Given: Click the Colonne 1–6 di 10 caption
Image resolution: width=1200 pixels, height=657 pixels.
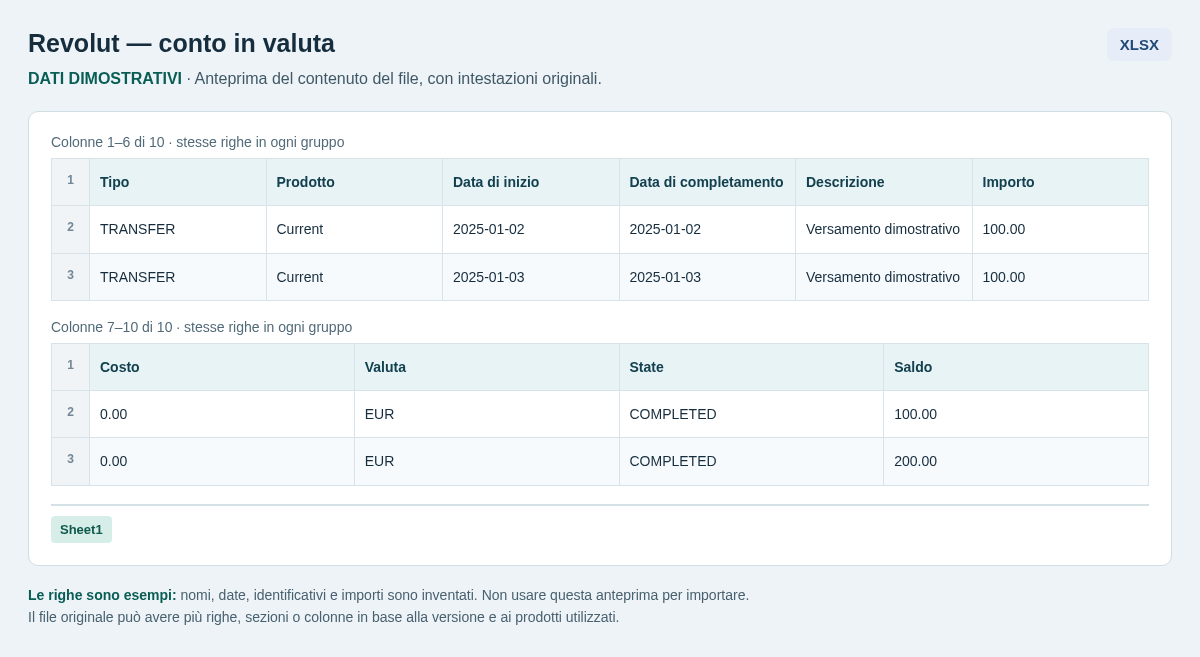Looking at the screenshot, I should coord(198,142).
